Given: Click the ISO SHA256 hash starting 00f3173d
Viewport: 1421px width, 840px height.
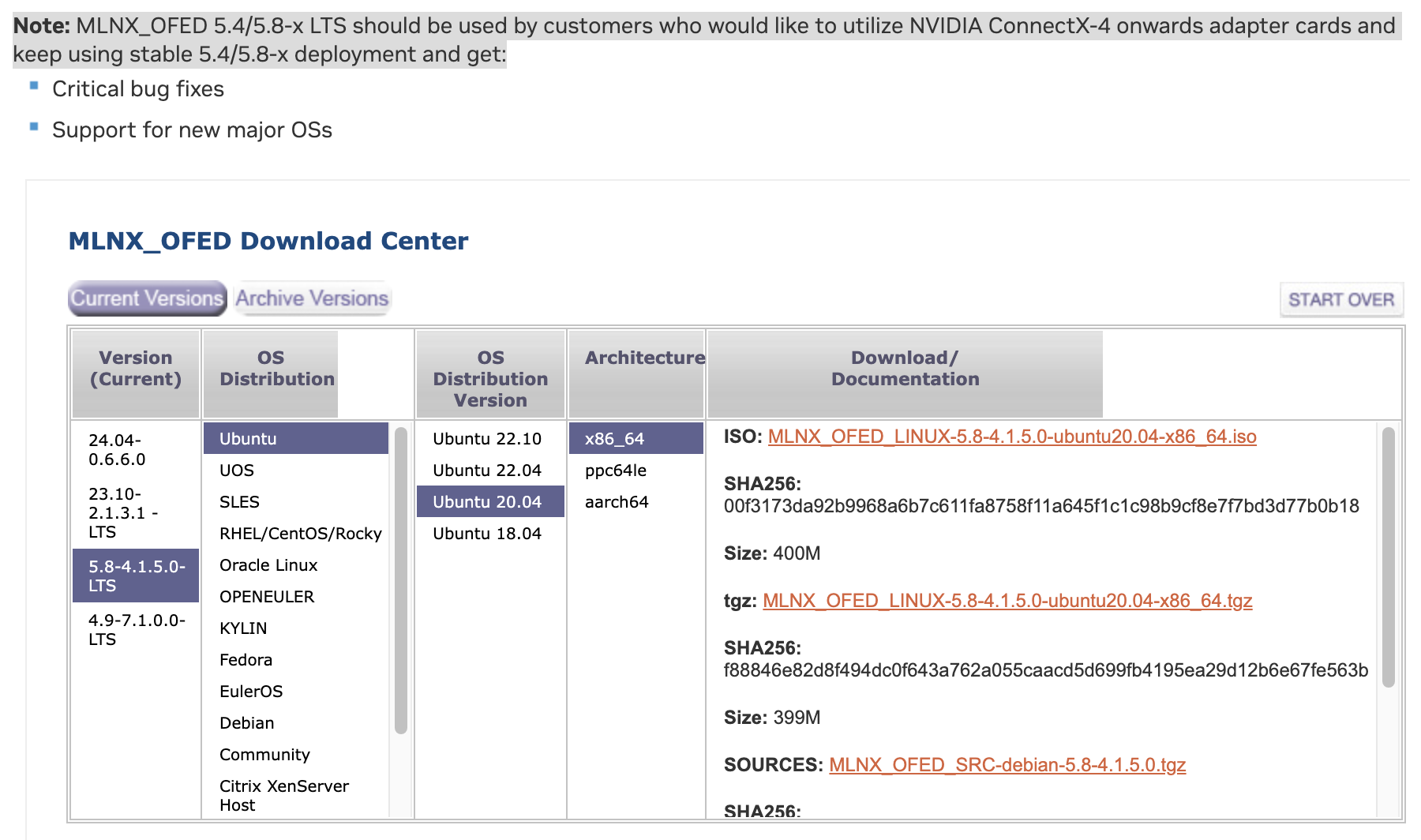Looking at the screenshot, I should point(1041,506).
